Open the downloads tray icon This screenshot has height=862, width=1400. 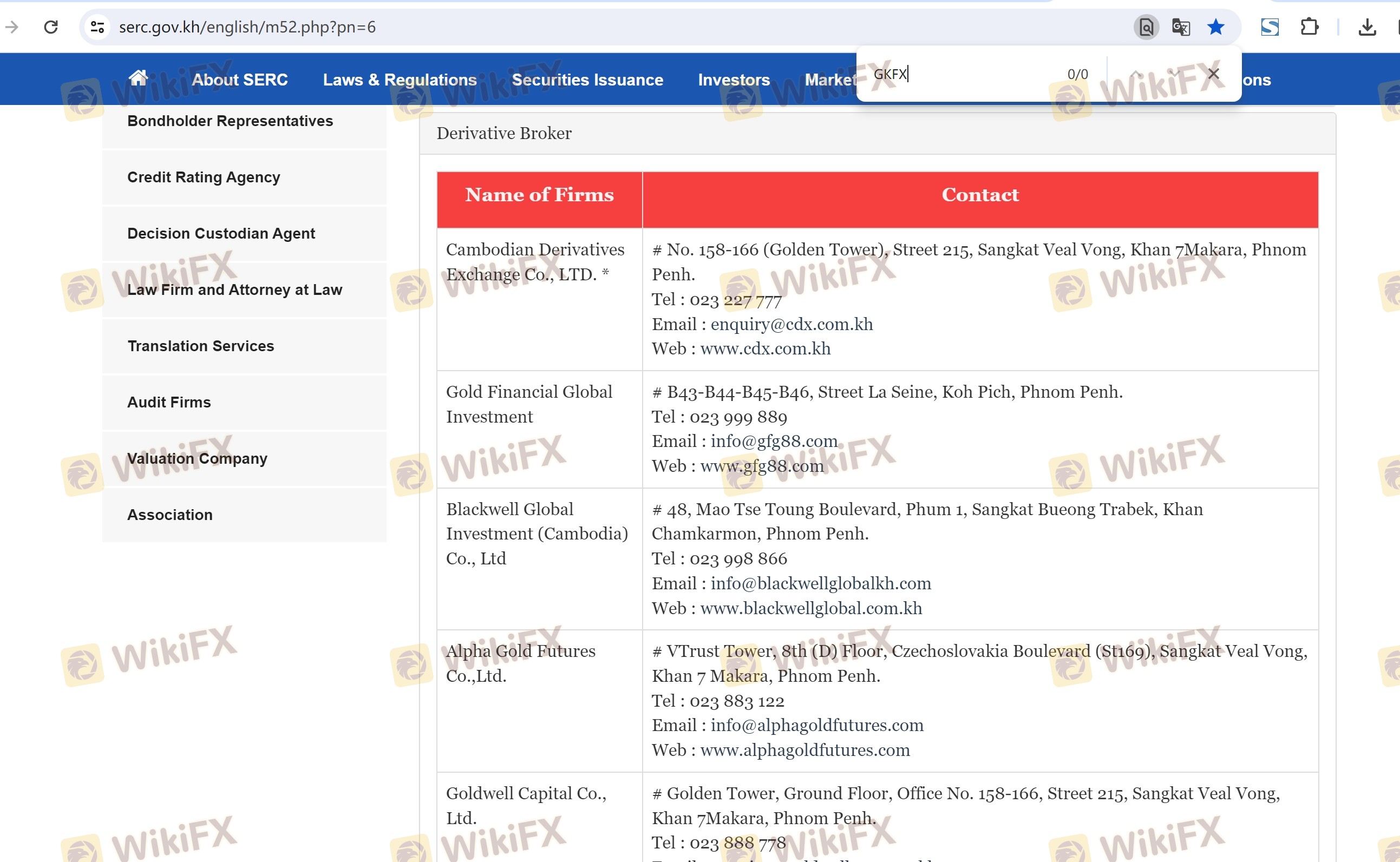click(x=1367, y=27)
